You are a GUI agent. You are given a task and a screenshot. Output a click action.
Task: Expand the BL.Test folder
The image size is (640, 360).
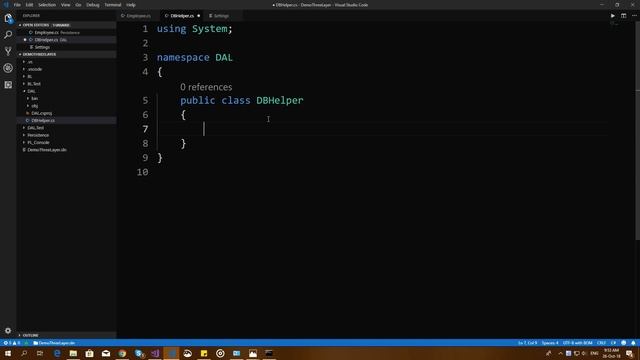coord(34,84)
